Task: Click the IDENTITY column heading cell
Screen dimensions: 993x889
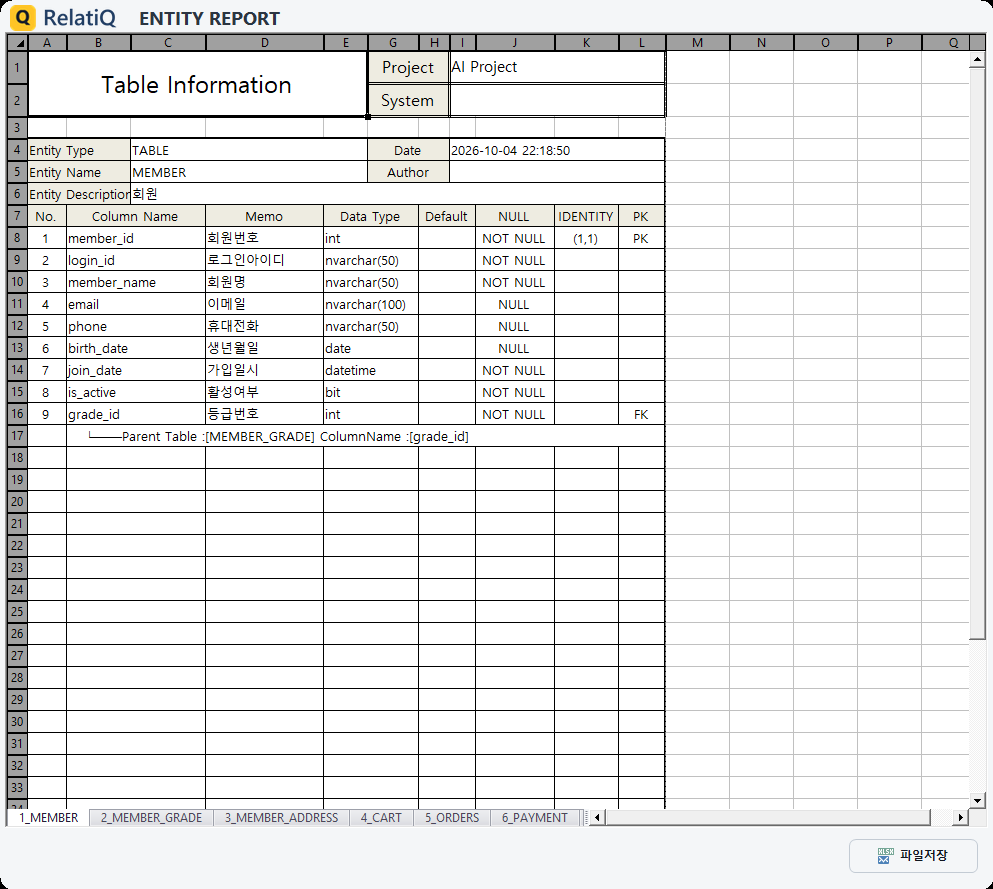Action: [x=586, y=216]
